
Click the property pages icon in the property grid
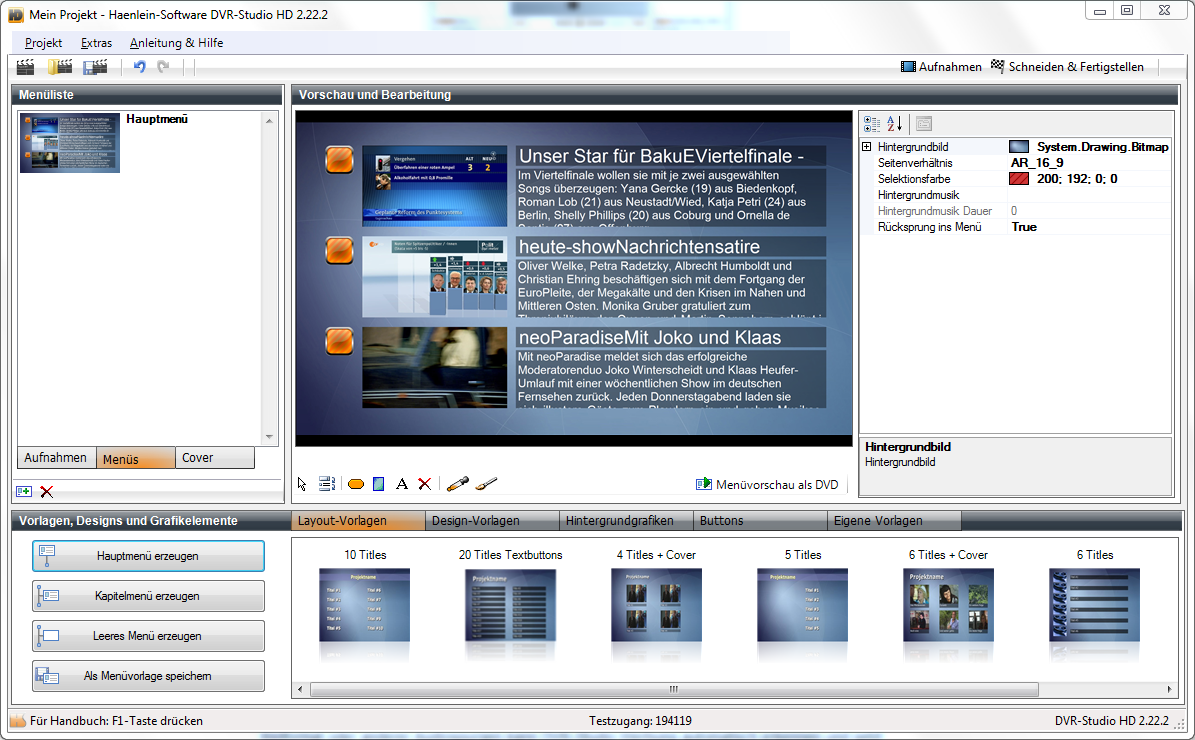(x=924, y=123)
